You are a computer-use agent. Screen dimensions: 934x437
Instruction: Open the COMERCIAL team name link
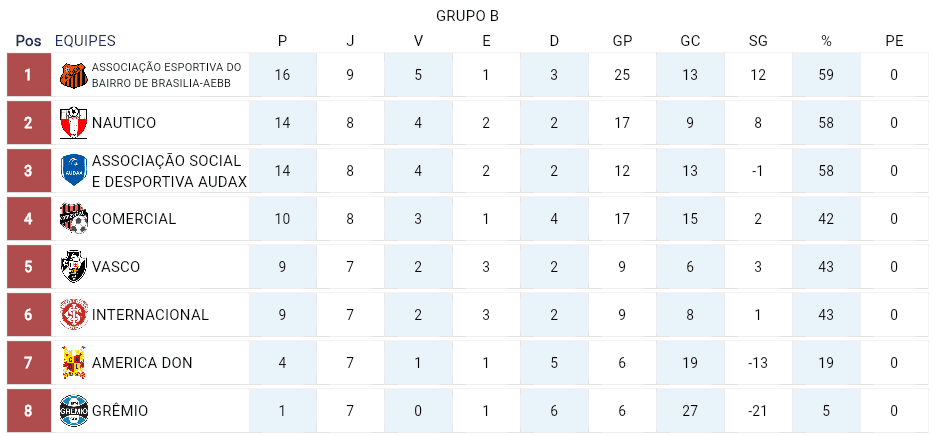coord(134,219)
